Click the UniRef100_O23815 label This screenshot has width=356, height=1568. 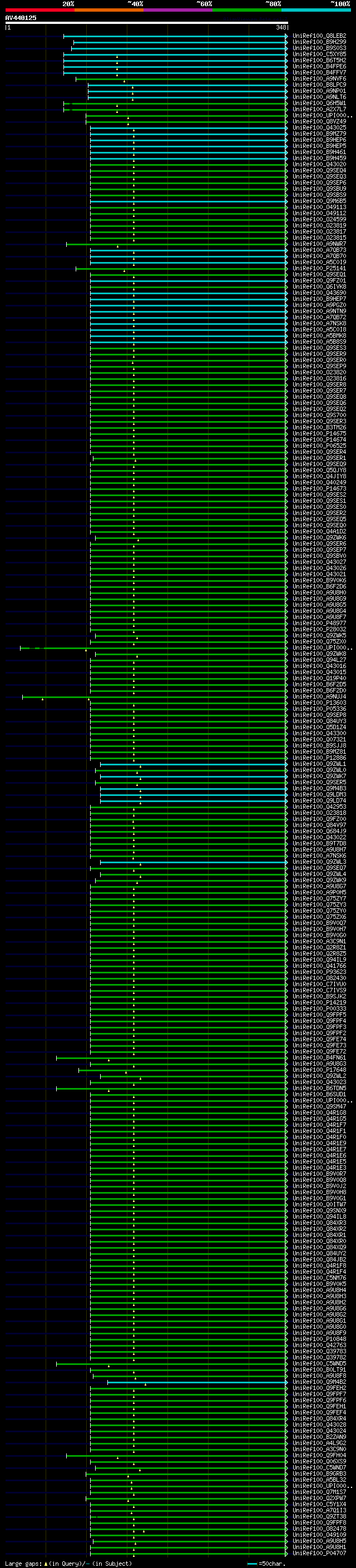319,238
